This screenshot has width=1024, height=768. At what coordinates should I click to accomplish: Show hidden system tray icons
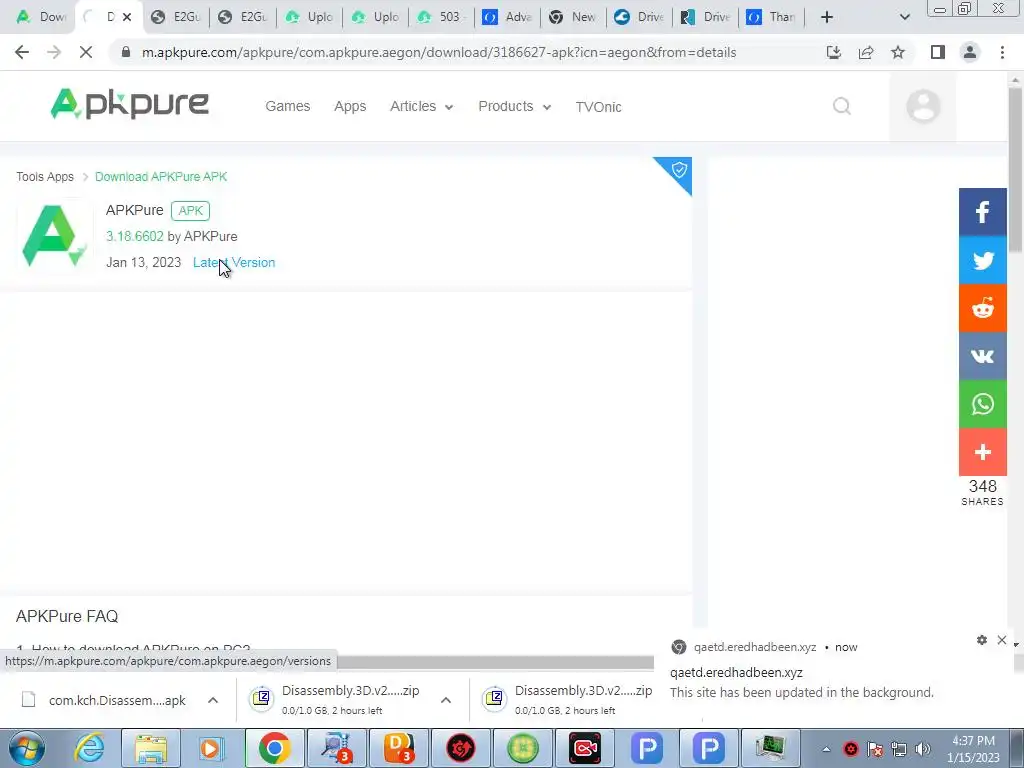pyautogui.click(x=826, y=749)
